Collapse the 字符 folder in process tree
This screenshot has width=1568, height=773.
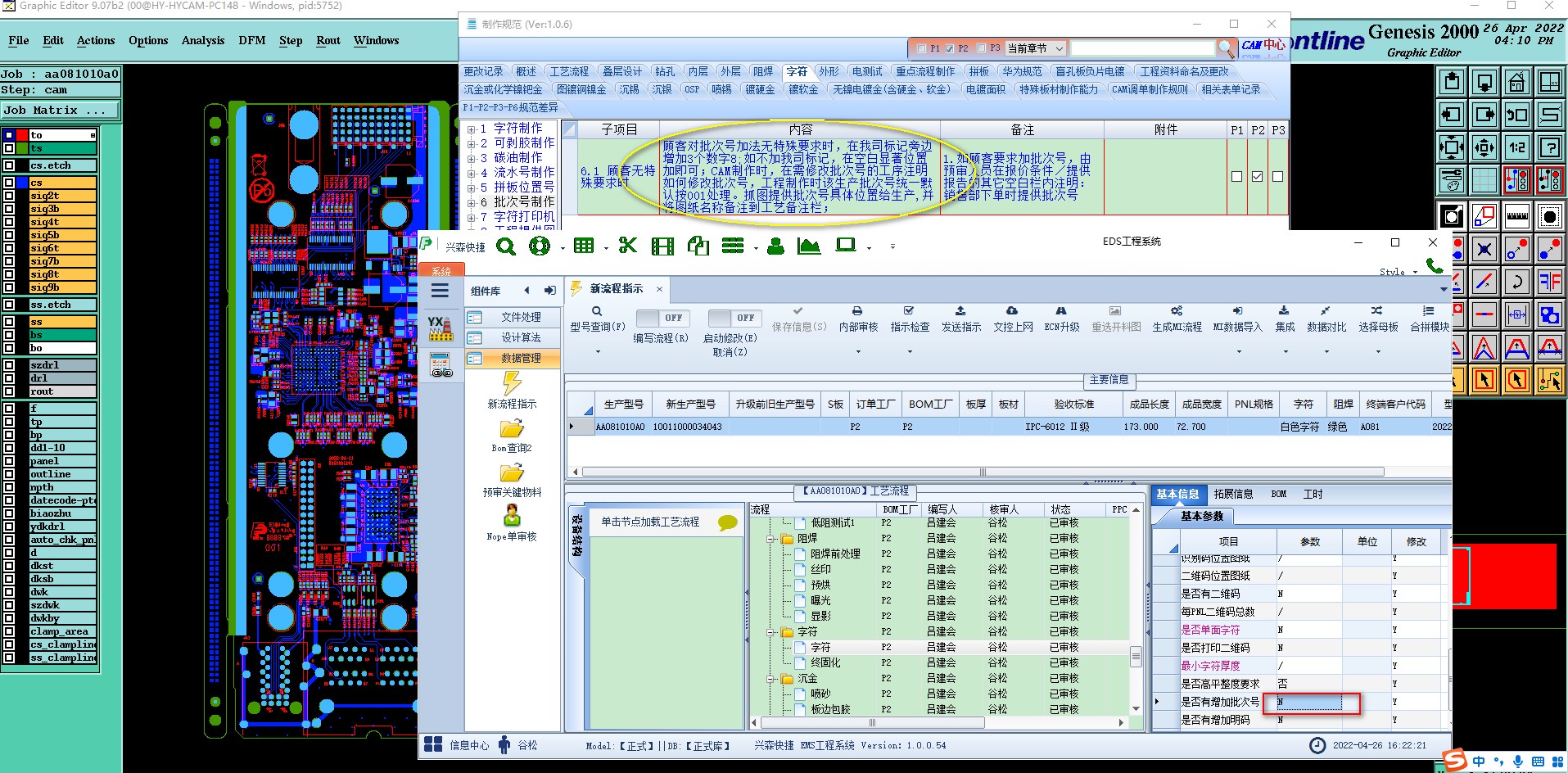point(771,632)
